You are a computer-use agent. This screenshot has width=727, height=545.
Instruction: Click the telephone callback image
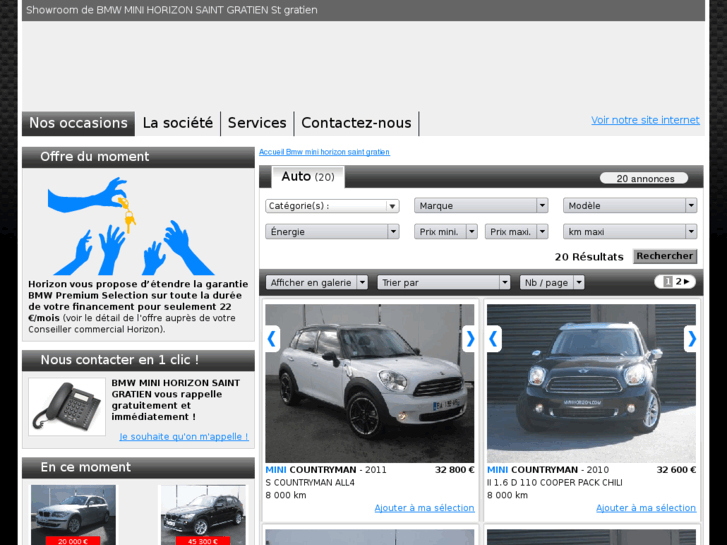[x=67, y=406]
